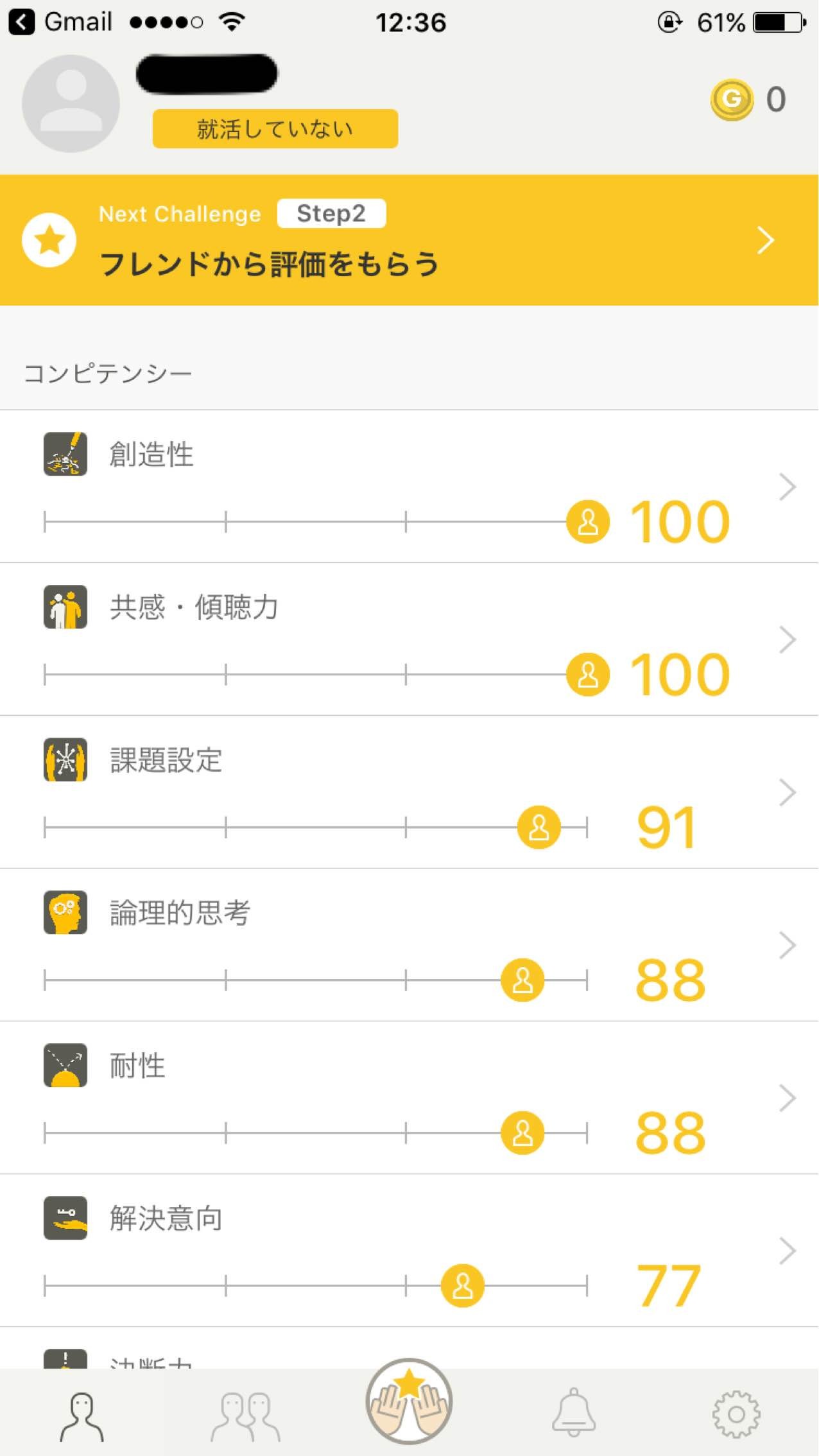The image size is (819, 1456).
Task: Expand the 創造性 row chevron
Action: 787,487
